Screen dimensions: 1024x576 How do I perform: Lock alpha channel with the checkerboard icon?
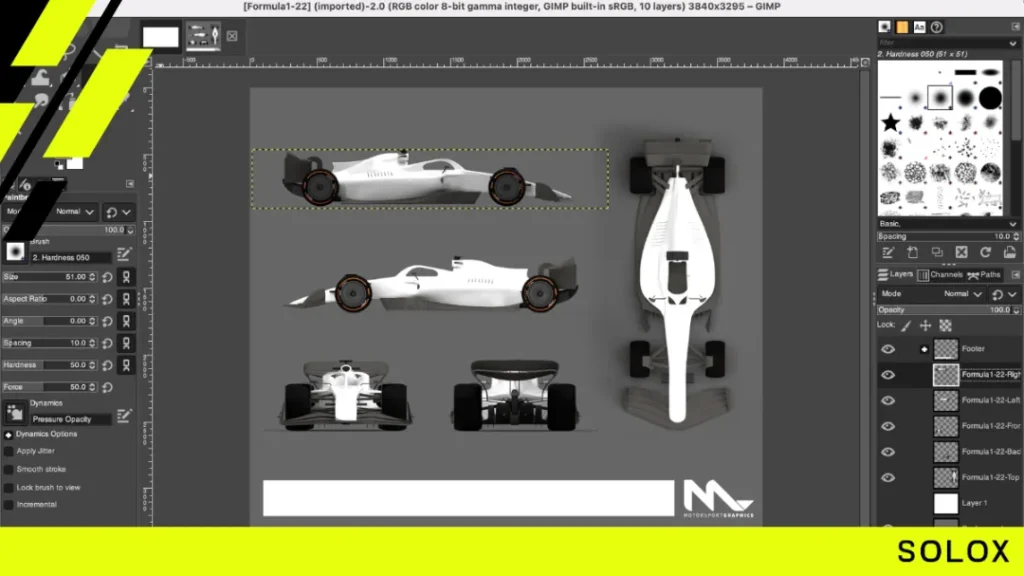945,325
